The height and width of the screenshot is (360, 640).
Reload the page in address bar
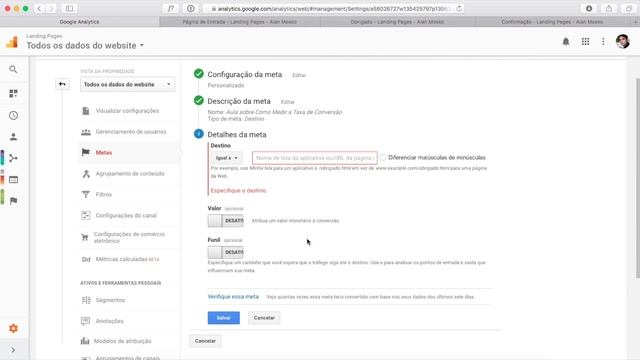tap(459, 9)
